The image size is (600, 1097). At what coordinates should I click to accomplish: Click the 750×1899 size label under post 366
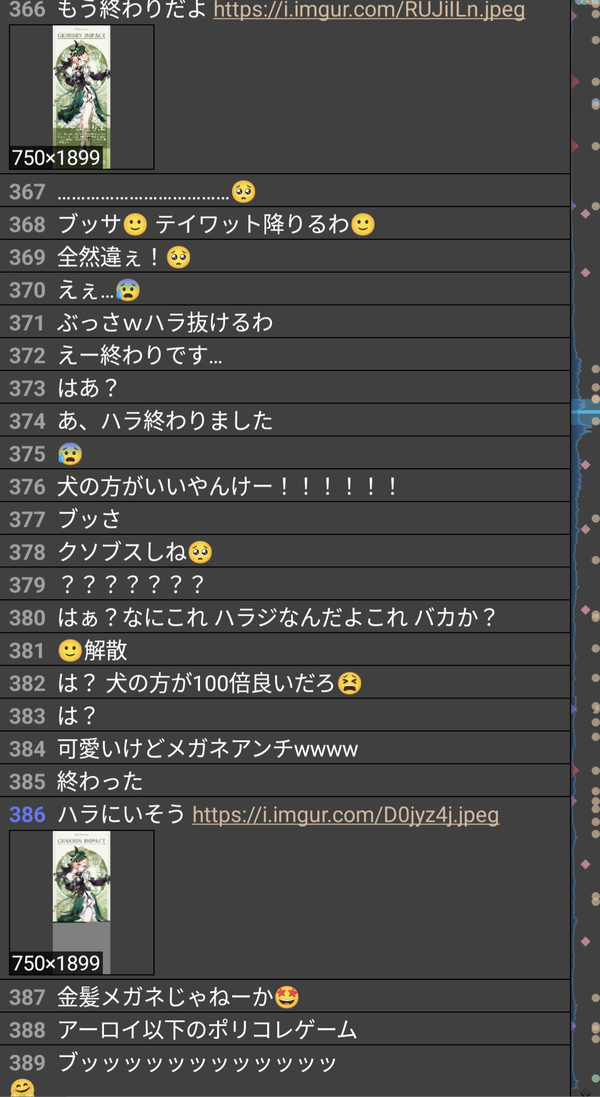(56, 158)
